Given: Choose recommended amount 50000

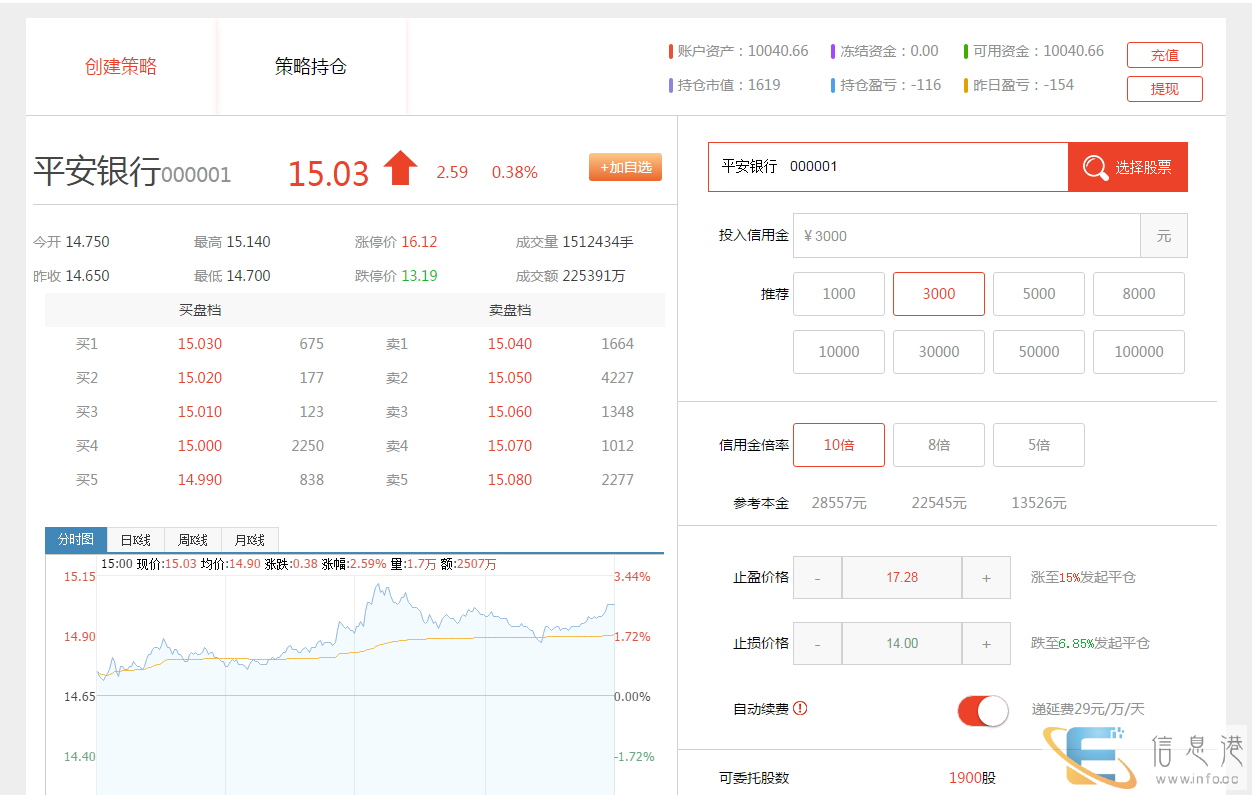Looking at the screenshot, I should click(1039, 352).
